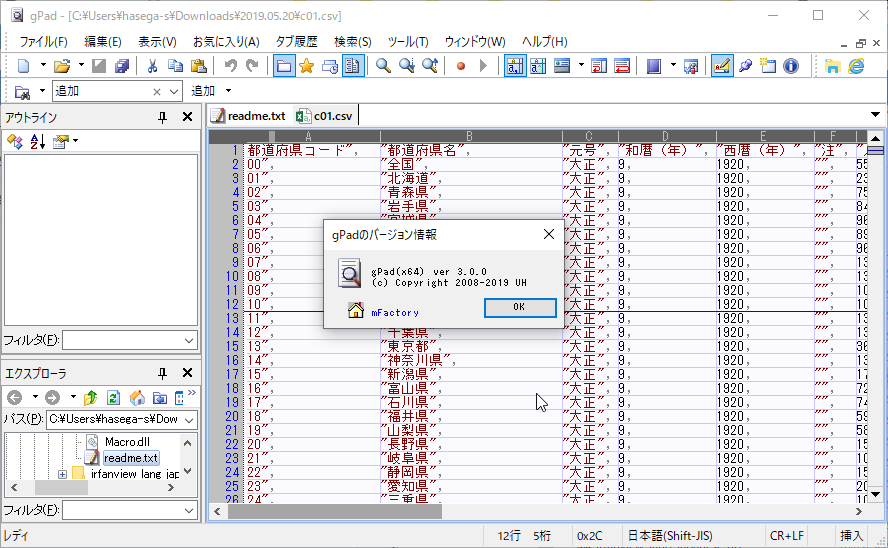
Task: Toggle TSV tab column mode button
Action: click(538, 66)
